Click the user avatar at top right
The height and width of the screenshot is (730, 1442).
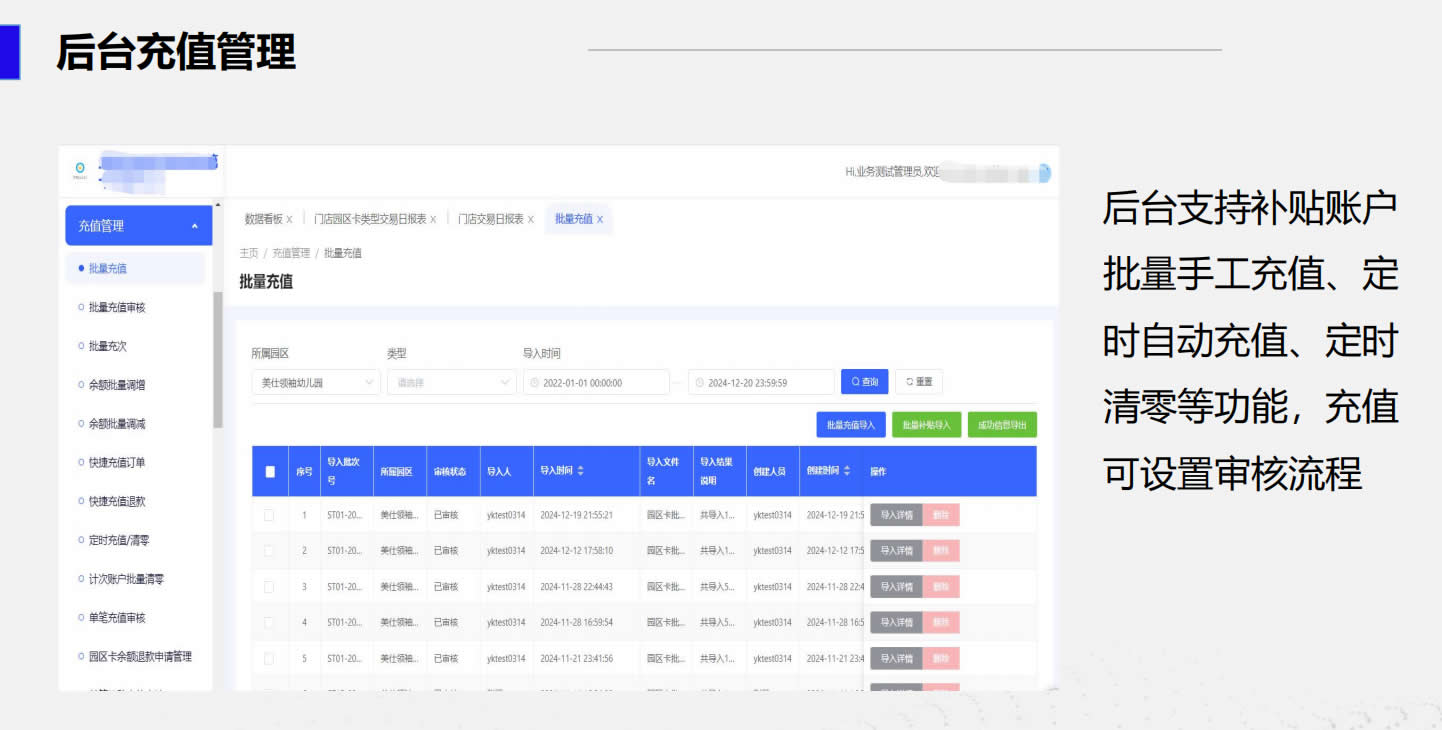point(1044,173)
